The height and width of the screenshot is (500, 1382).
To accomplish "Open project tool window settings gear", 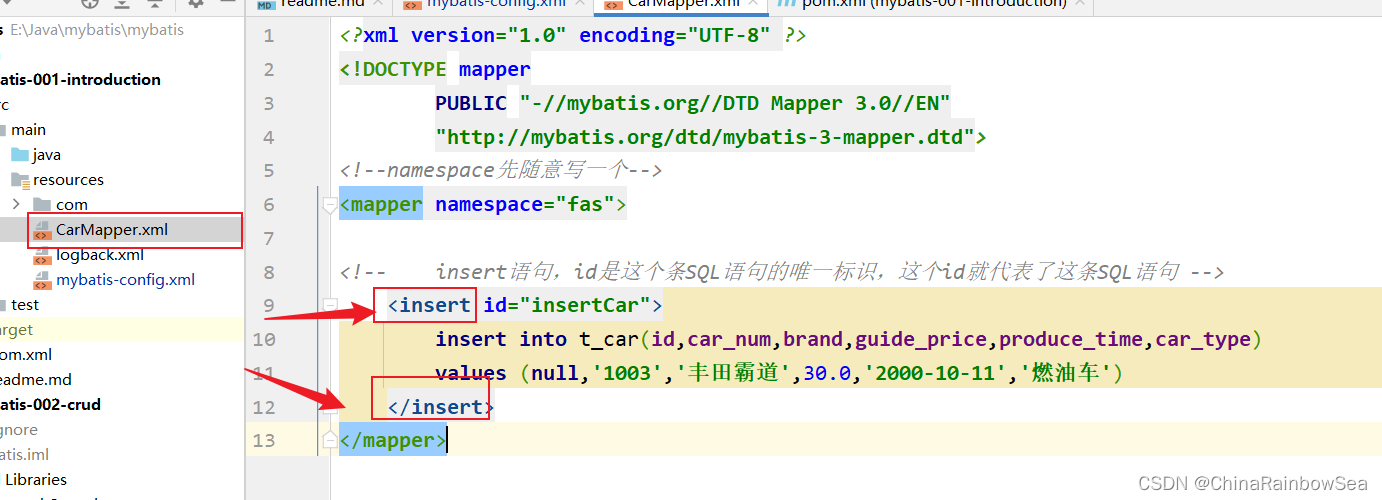I will [196, 3].
